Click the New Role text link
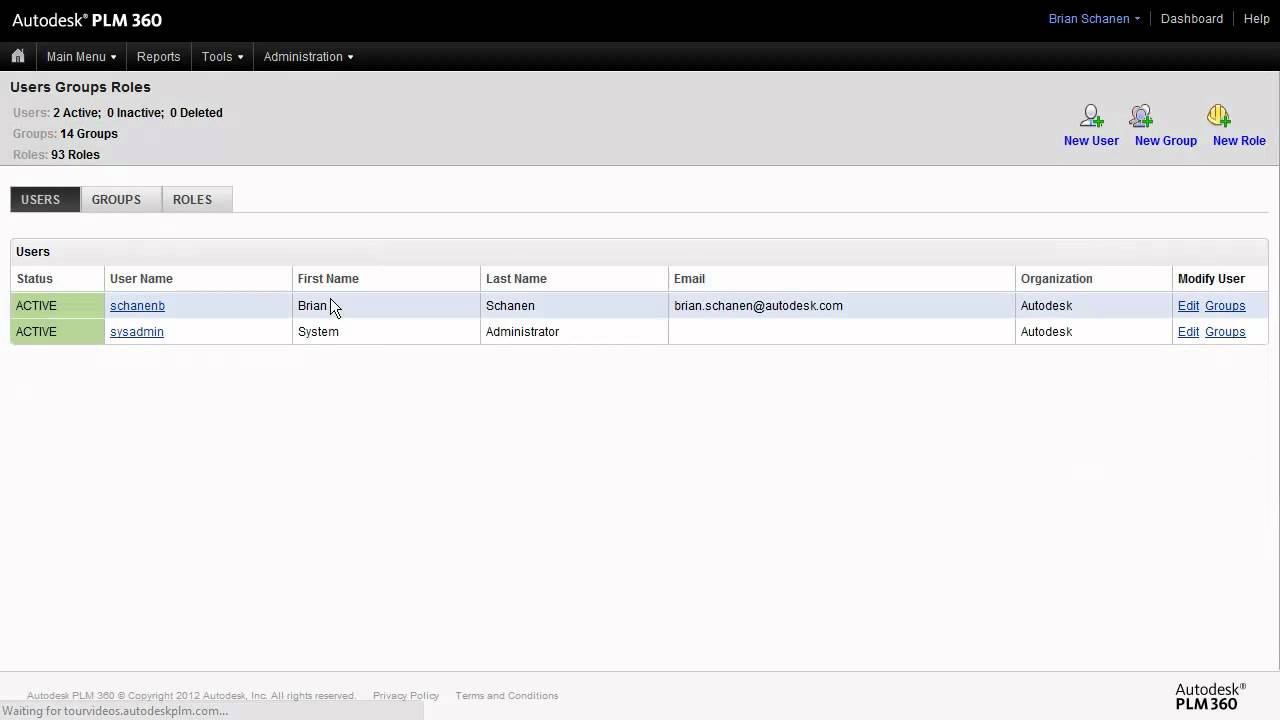1280x720 pixels. coord(1239,141)
